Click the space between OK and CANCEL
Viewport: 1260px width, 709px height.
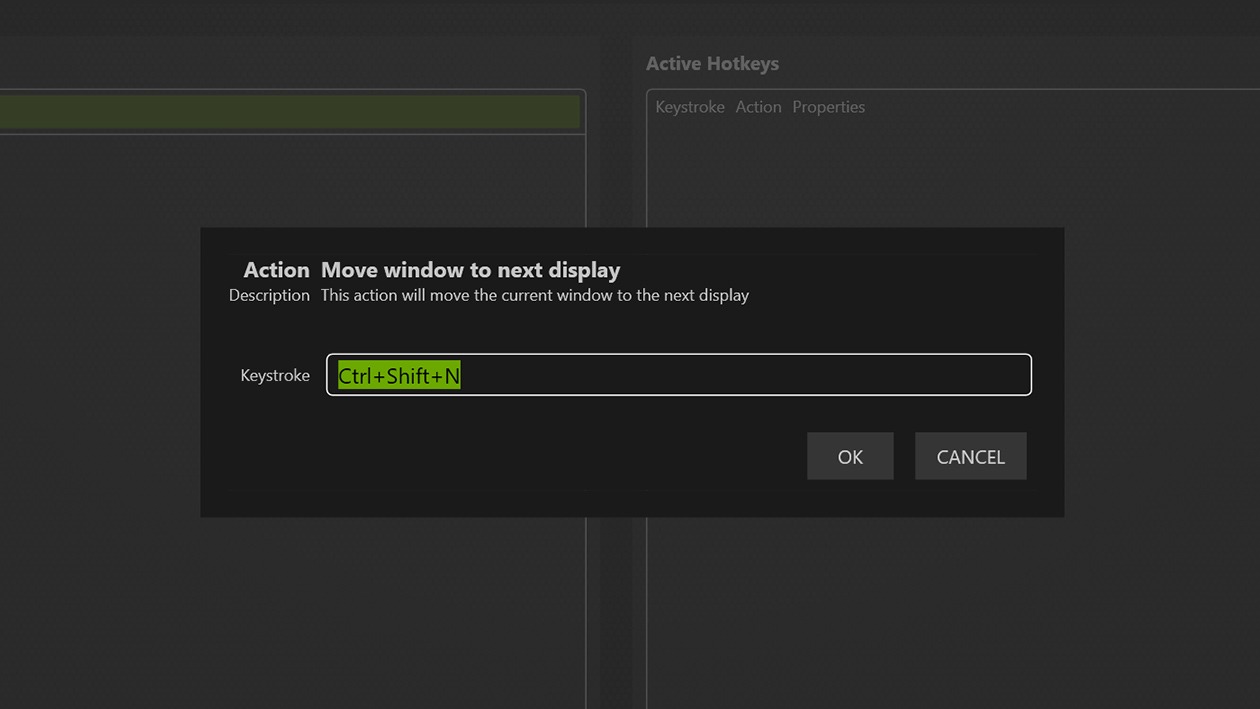pyautogui.click(x=903, y=456)
